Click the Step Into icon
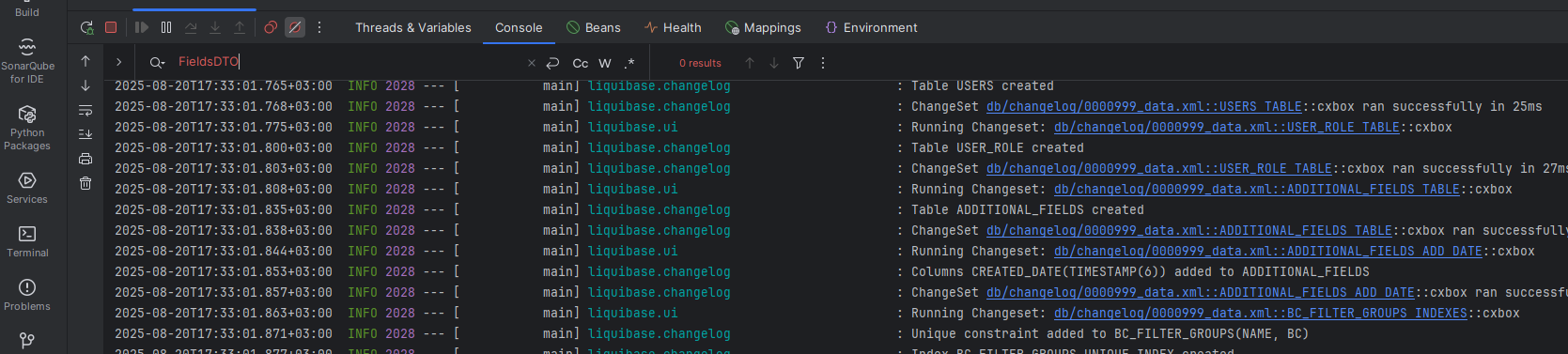The image size is (1568, 354). click(215, 27)
